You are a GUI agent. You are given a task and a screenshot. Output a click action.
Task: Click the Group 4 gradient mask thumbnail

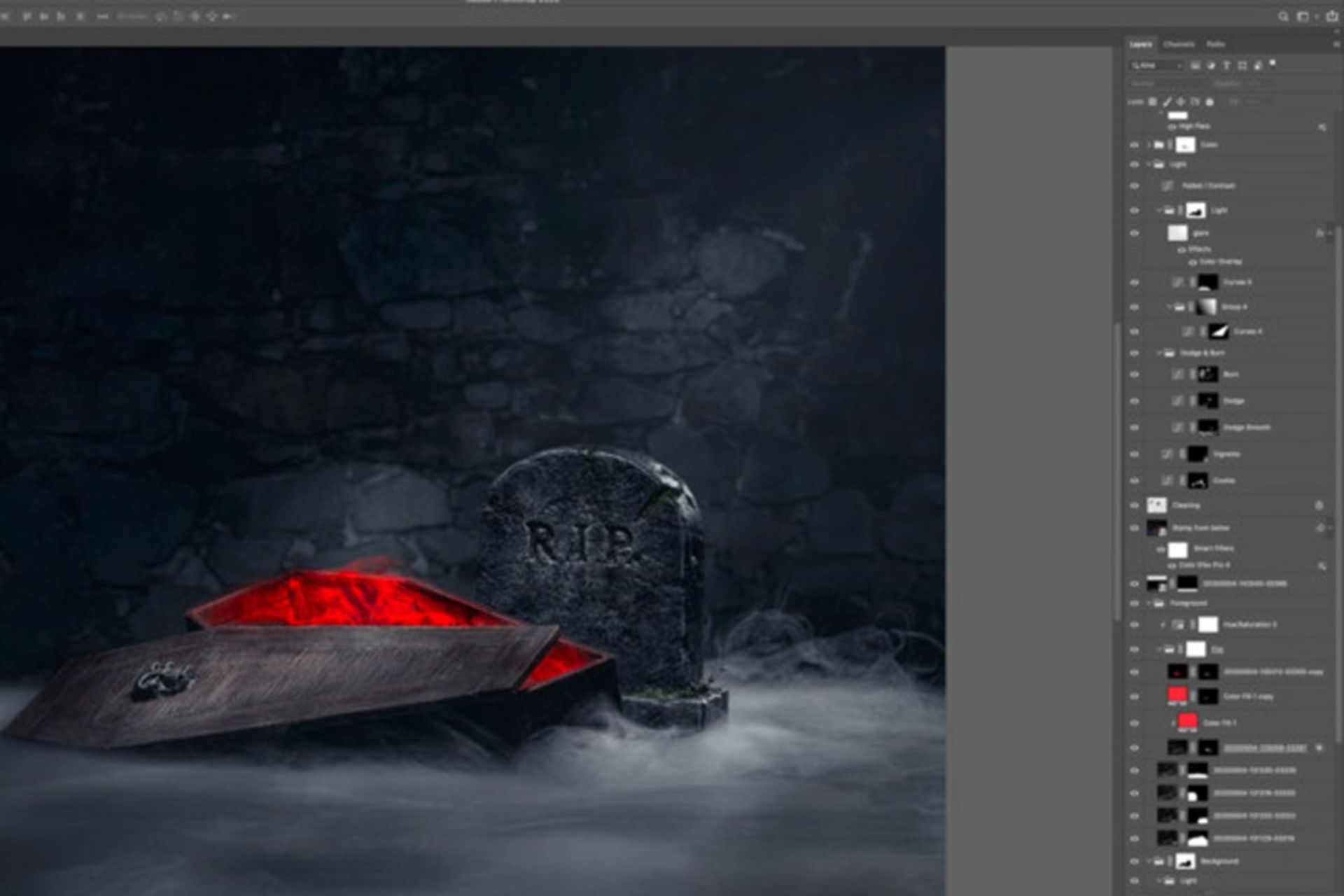click(1206, 307)
